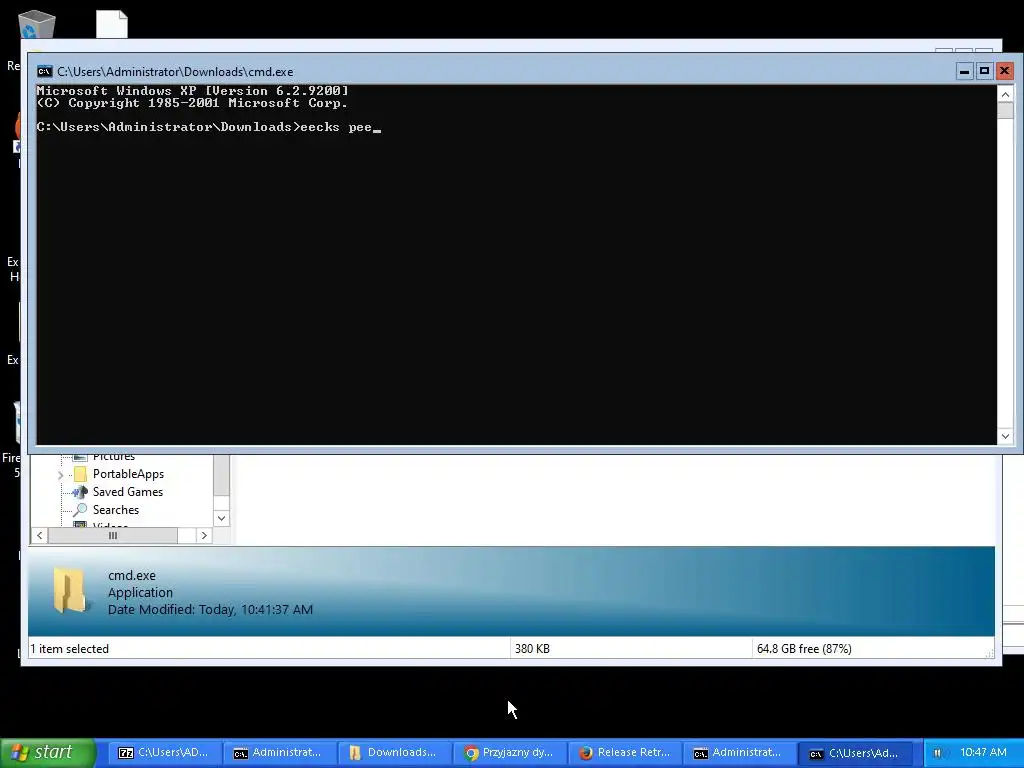This screenshot has height=768, width=1024.
Task: Click the Recycle Bin desktop icon
Action: (x=37, y=25)
